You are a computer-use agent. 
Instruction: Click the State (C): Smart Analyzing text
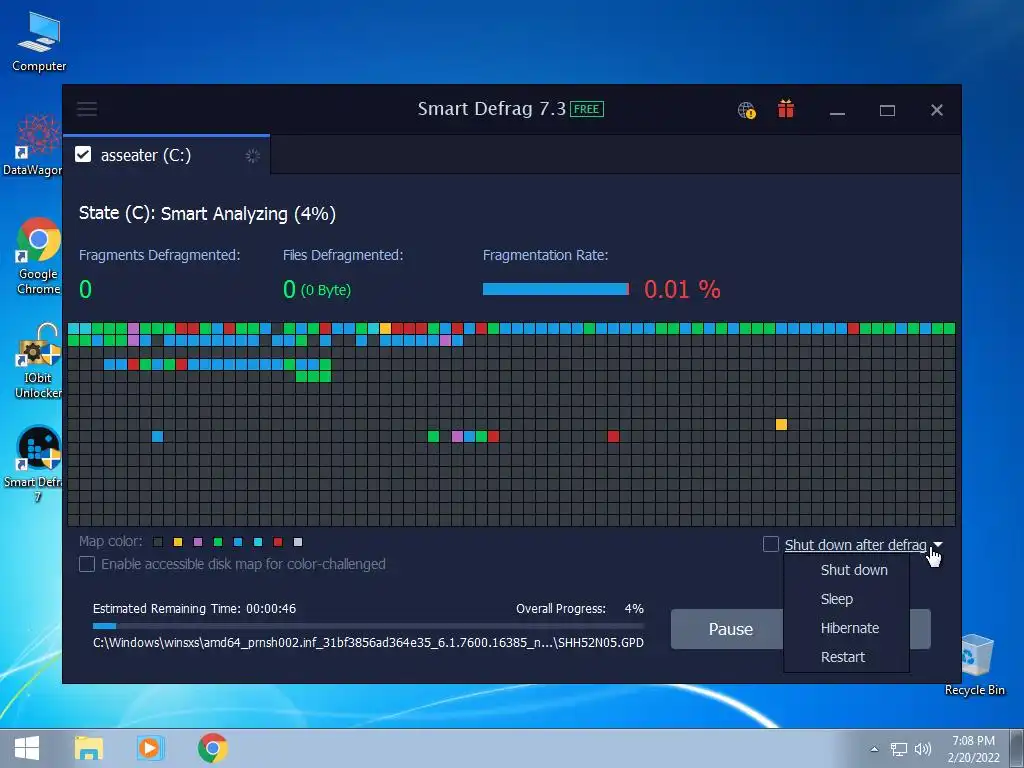point(207,214)
